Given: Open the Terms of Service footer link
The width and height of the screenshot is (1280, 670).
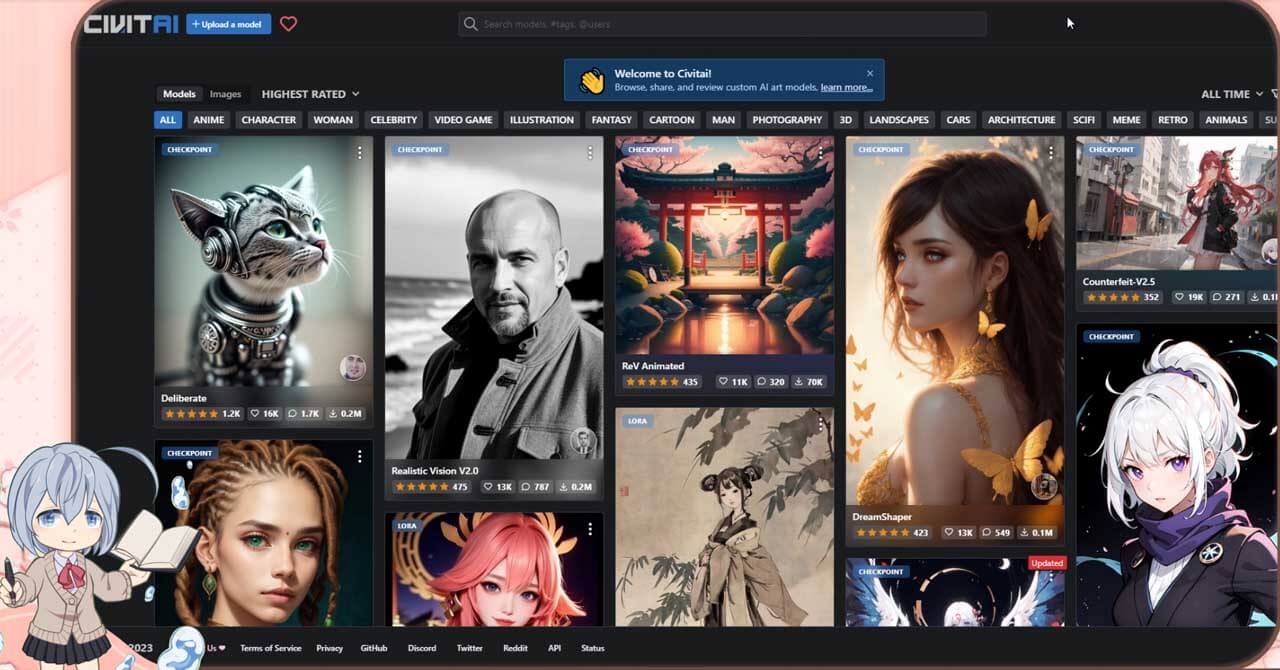Looking at the screenshot, I should click(270, 648).
